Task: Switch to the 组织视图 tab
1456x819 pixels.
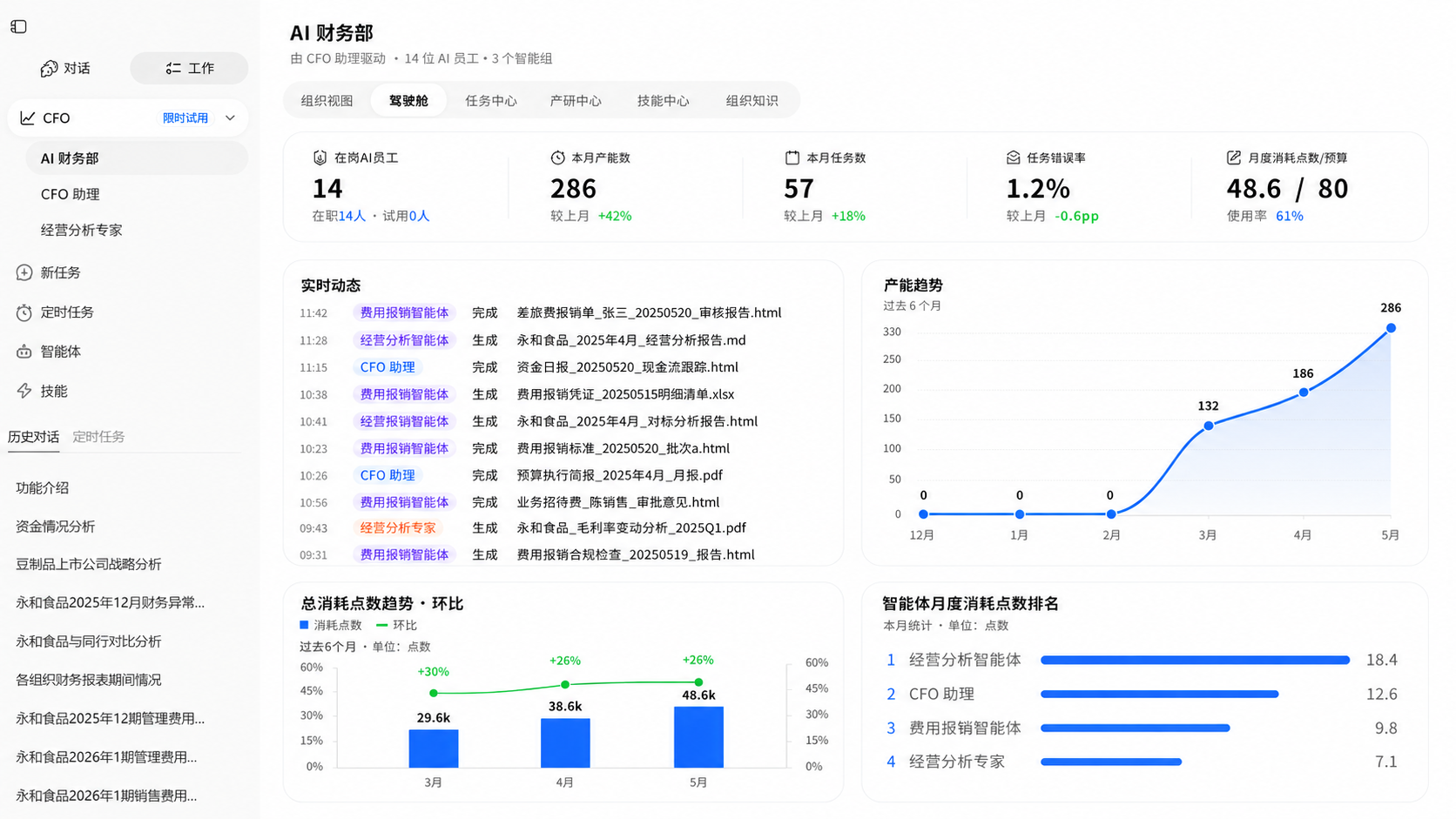Action: click(327, 101)
